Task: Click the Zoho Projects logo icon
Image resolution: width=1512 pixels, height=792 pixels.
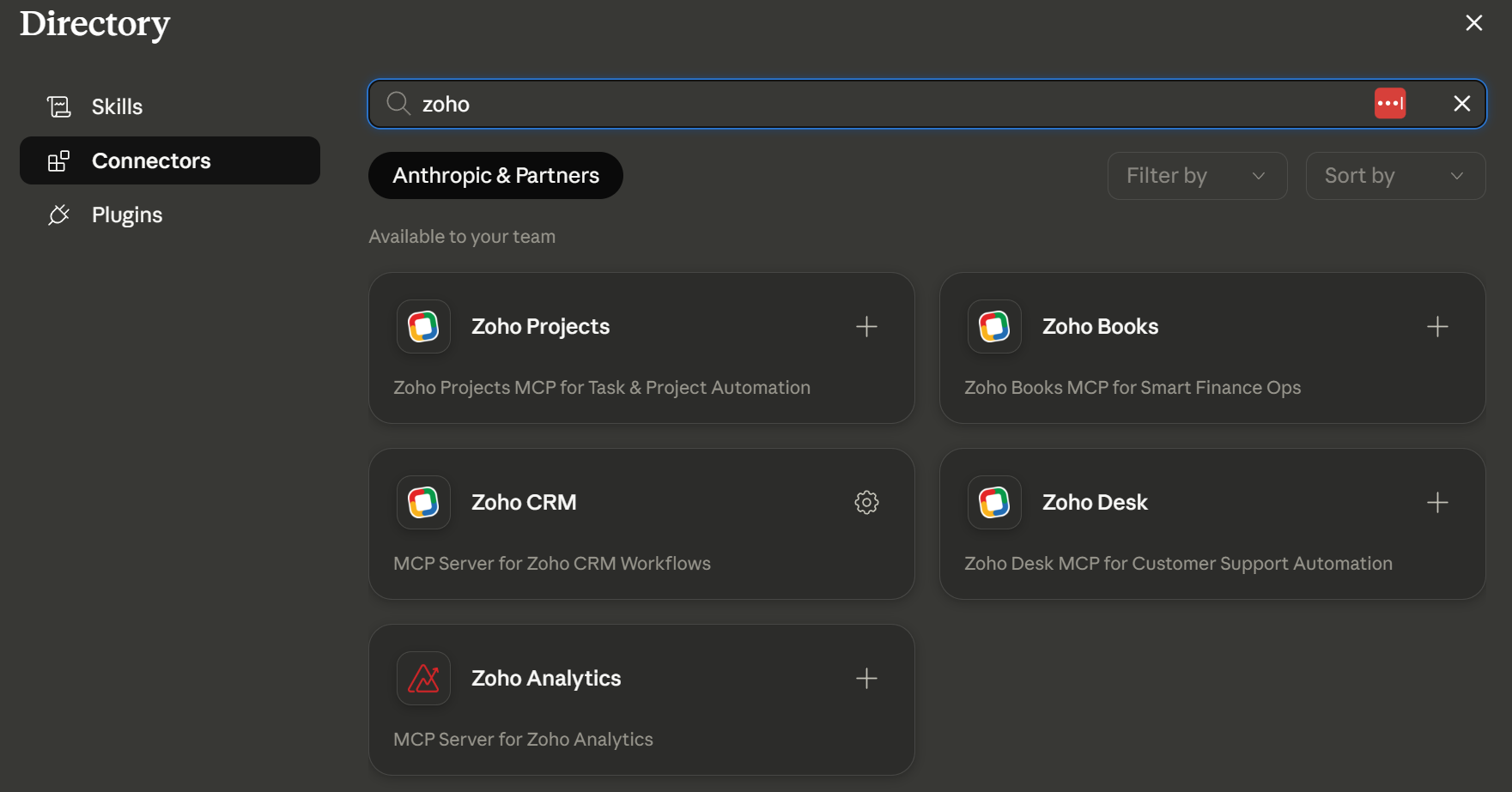Action: point(423,327)
